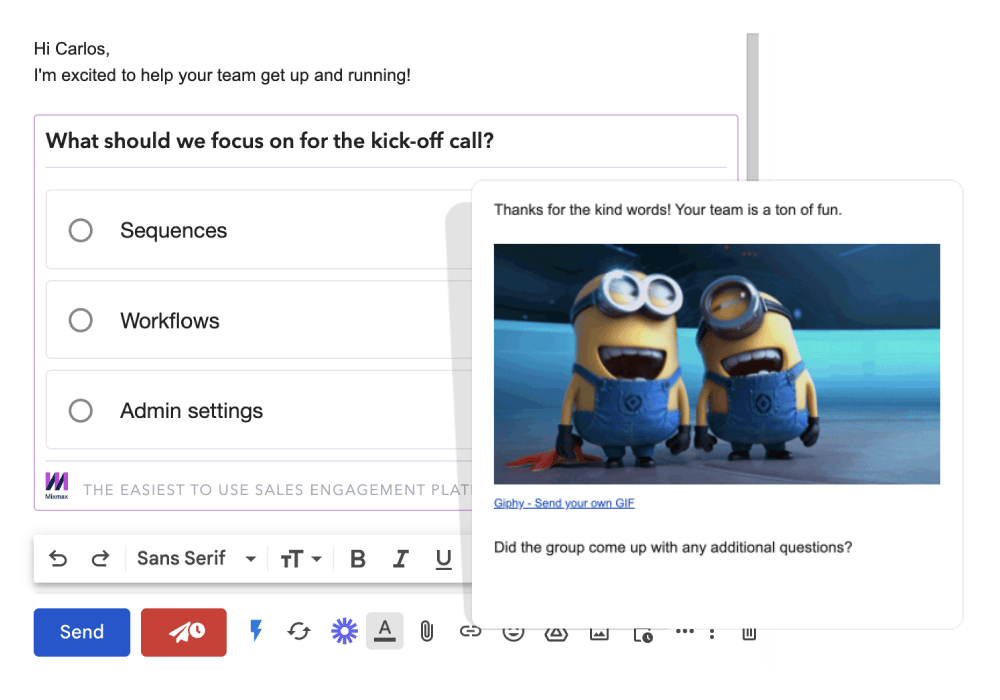Image resolution: width=1000 pixels, height=700 pixels.
Task: Toggle formatting options text A icon
Action: [x=385, y=631]
